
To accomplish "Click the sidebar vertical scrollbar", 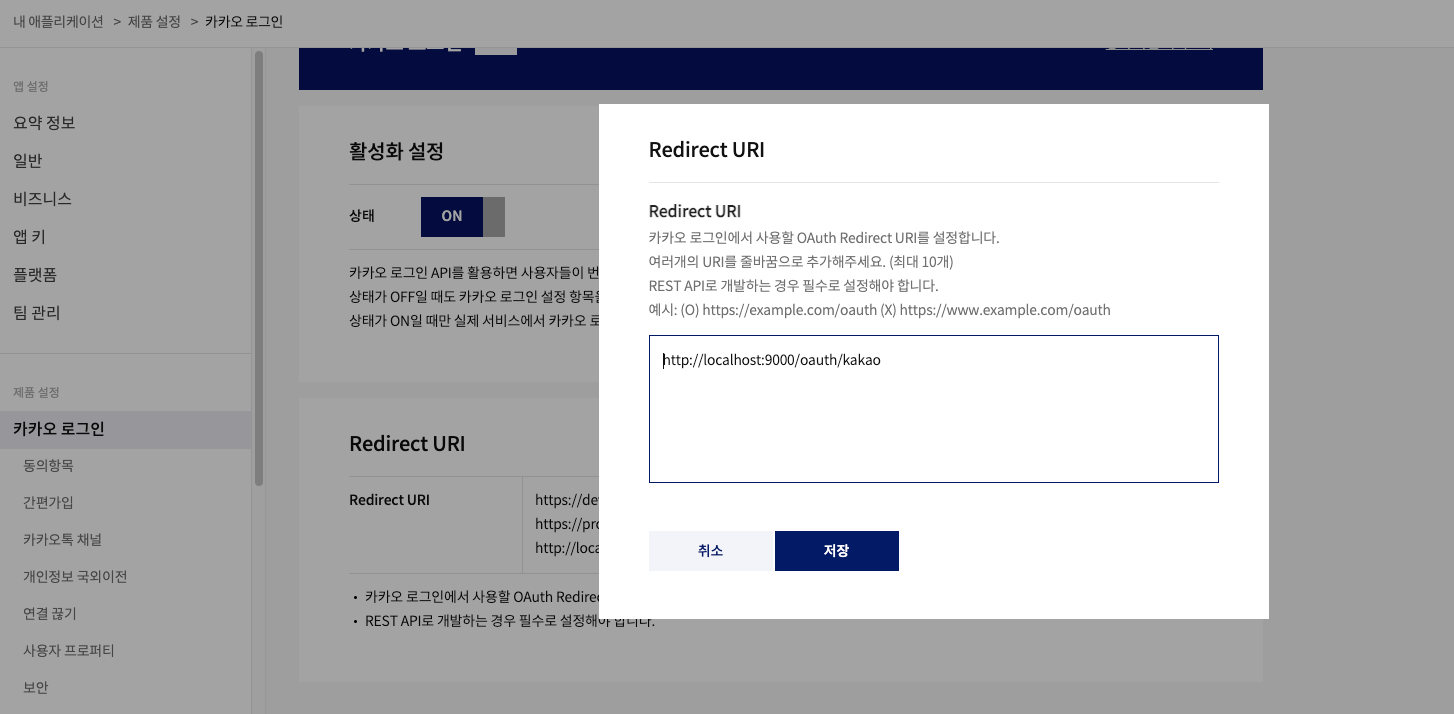I will click(x=259, y=268).
